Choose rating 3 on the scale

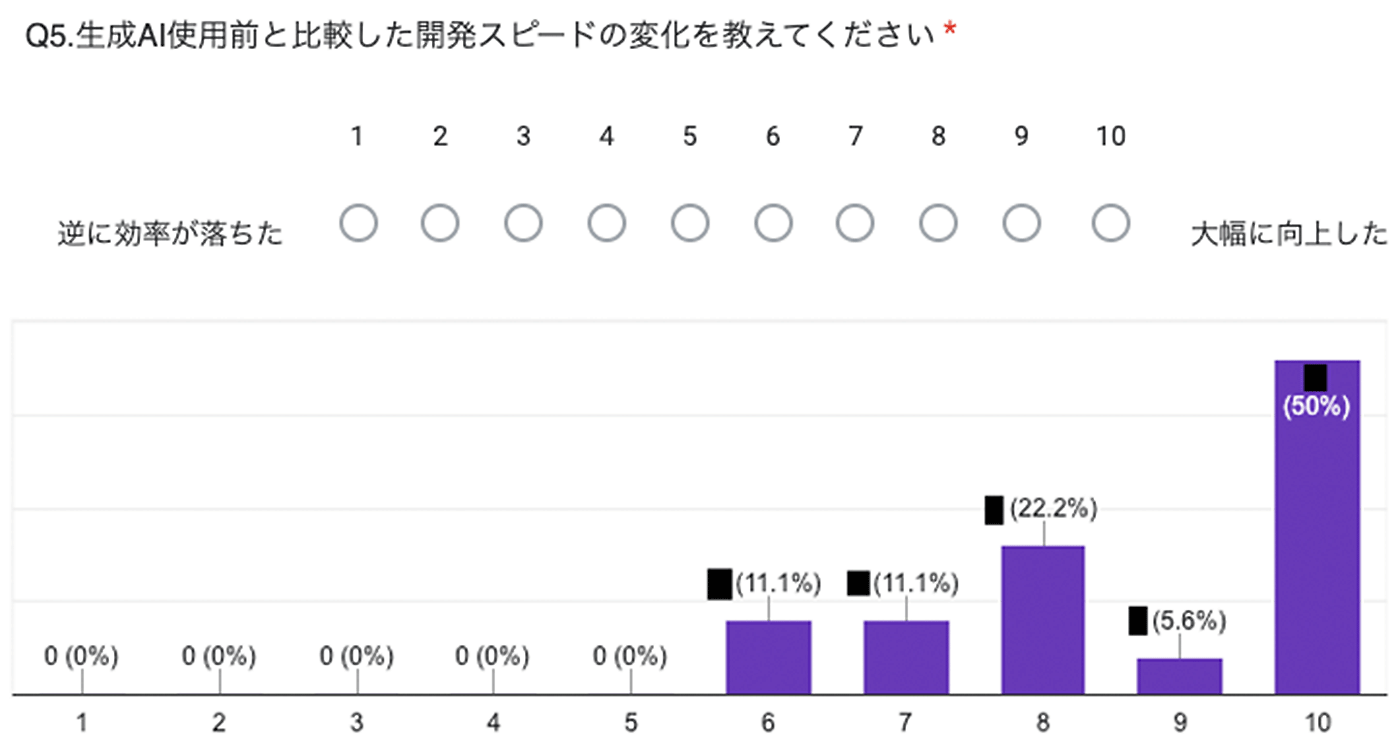[x=523, y=223]
